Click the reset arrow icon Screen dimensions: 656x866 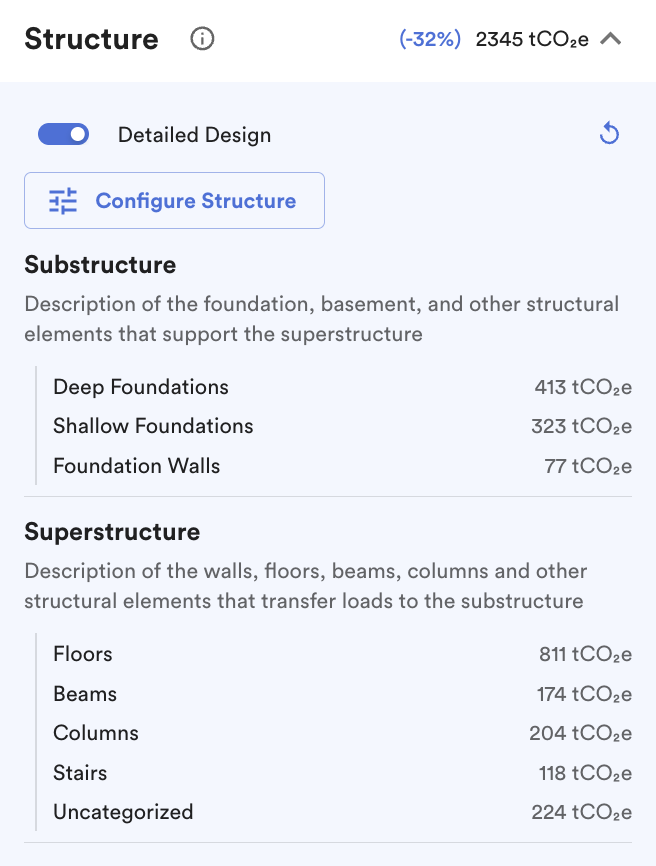pyautogui.click(x=609, y=134)
